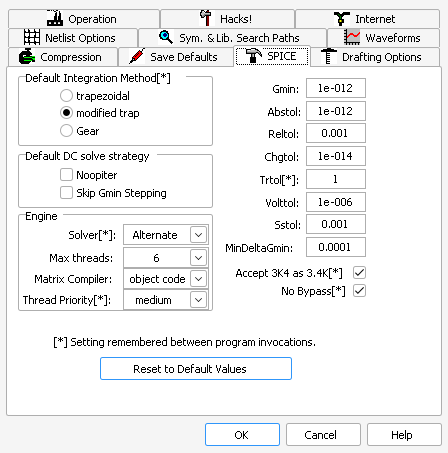Confirm settings with OK button
This screenshot has height=453, width=448.
point(242,435)
